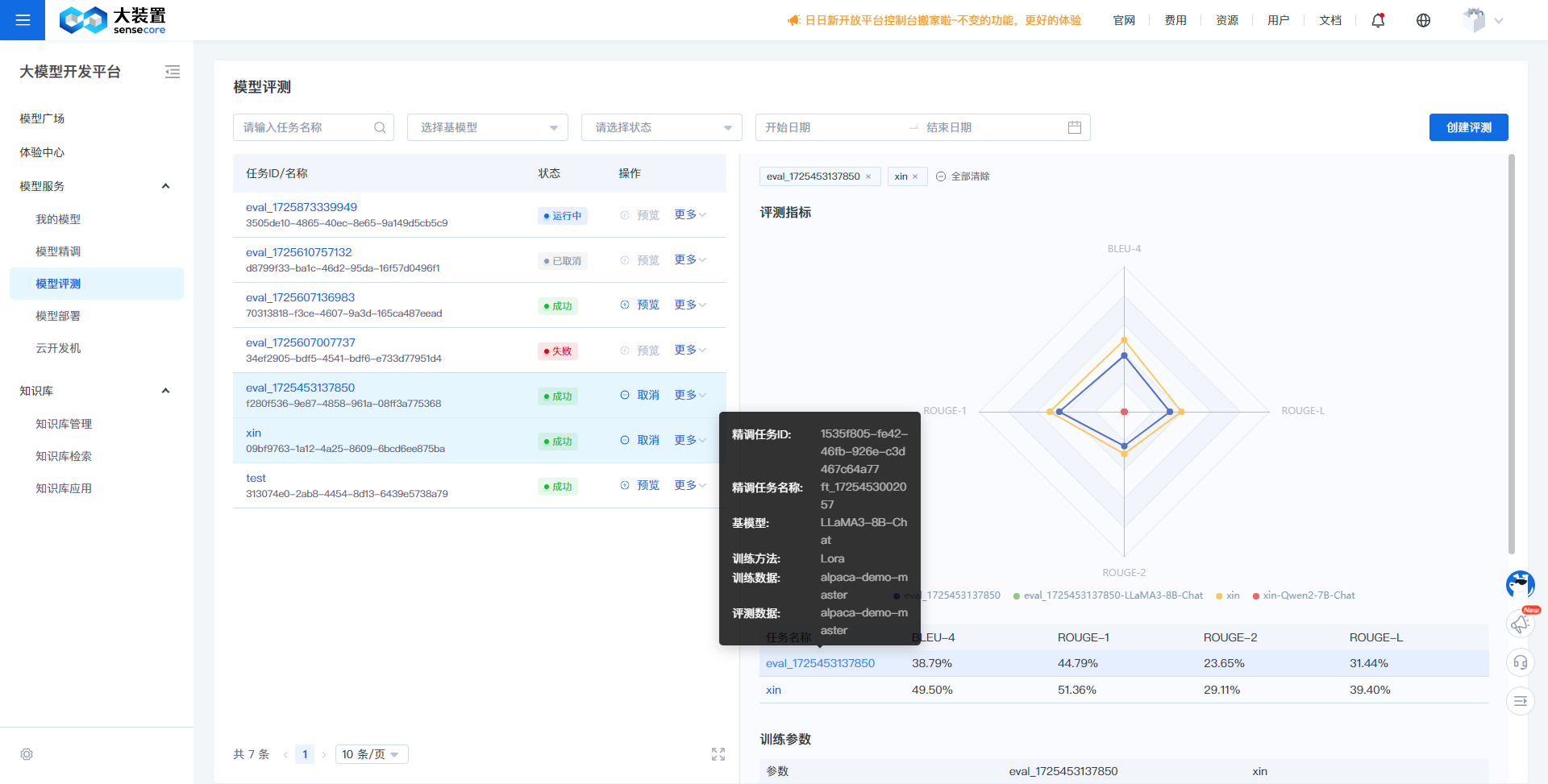1548x784 pixels.
Task: Select page 1 in pagination
Action: pyautogui.click(x=305, y=754)
